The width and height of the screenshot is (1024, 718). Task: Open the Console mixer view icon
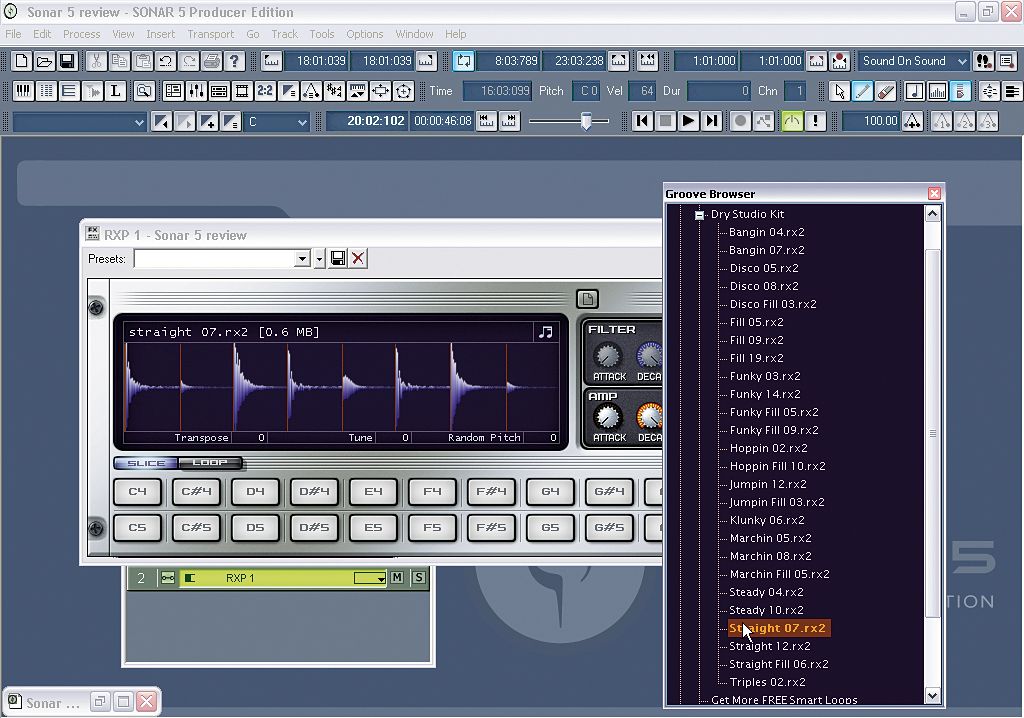[196, 91]
